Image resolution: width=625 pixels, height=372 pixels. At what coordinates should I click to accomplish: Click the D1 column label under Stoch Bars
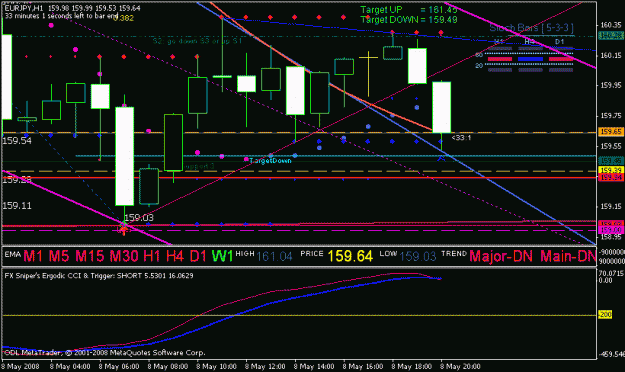tap(559, 41)
